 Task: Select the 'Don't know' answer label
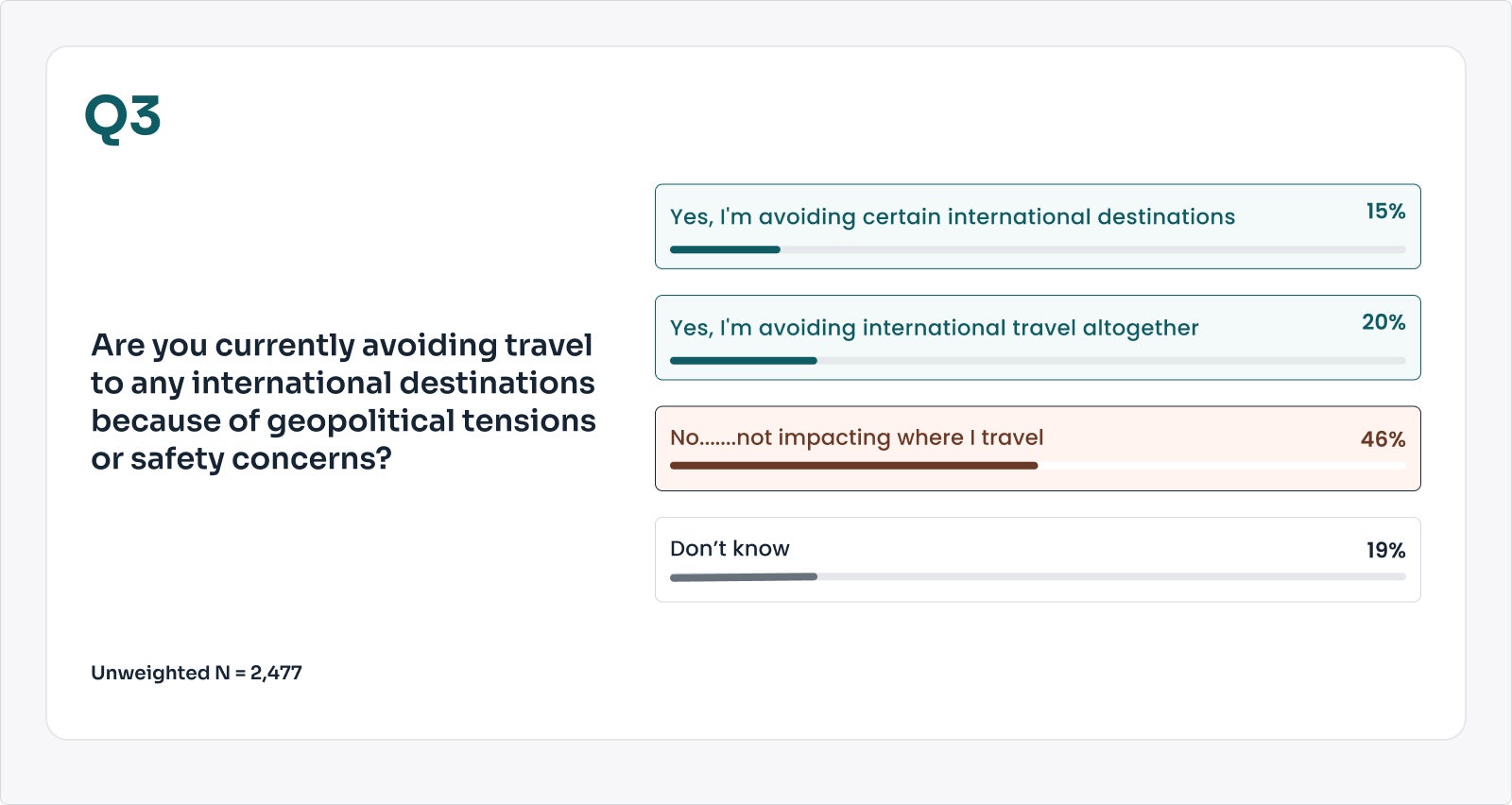click(730, 549)
